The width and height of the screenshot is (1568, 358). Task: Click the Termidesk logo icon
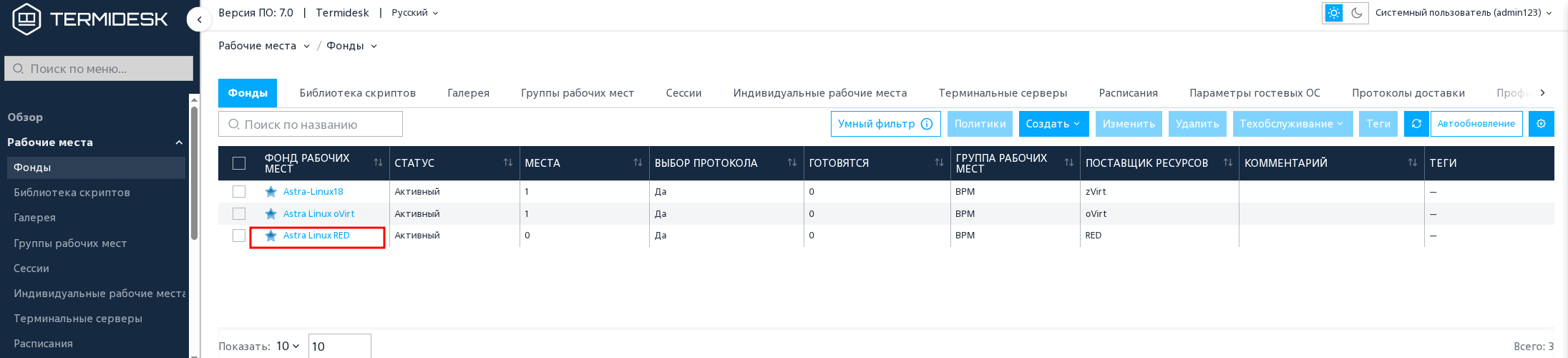(26, 19)
